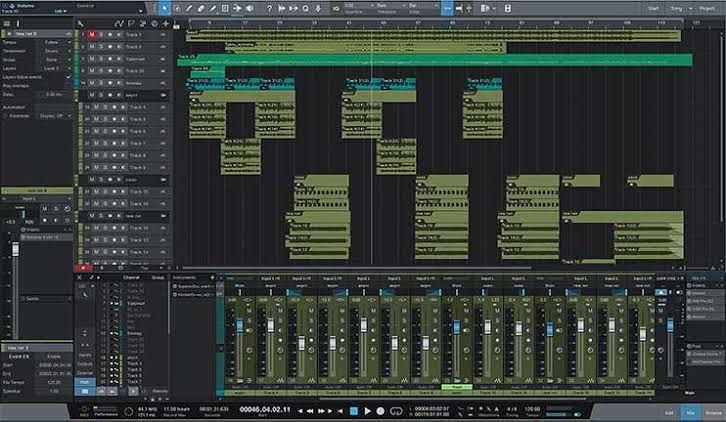Viewport: 726px width, 422px height.
Task: Open the Timestretch Drums dropdown
Action: (x=56, y=51)
